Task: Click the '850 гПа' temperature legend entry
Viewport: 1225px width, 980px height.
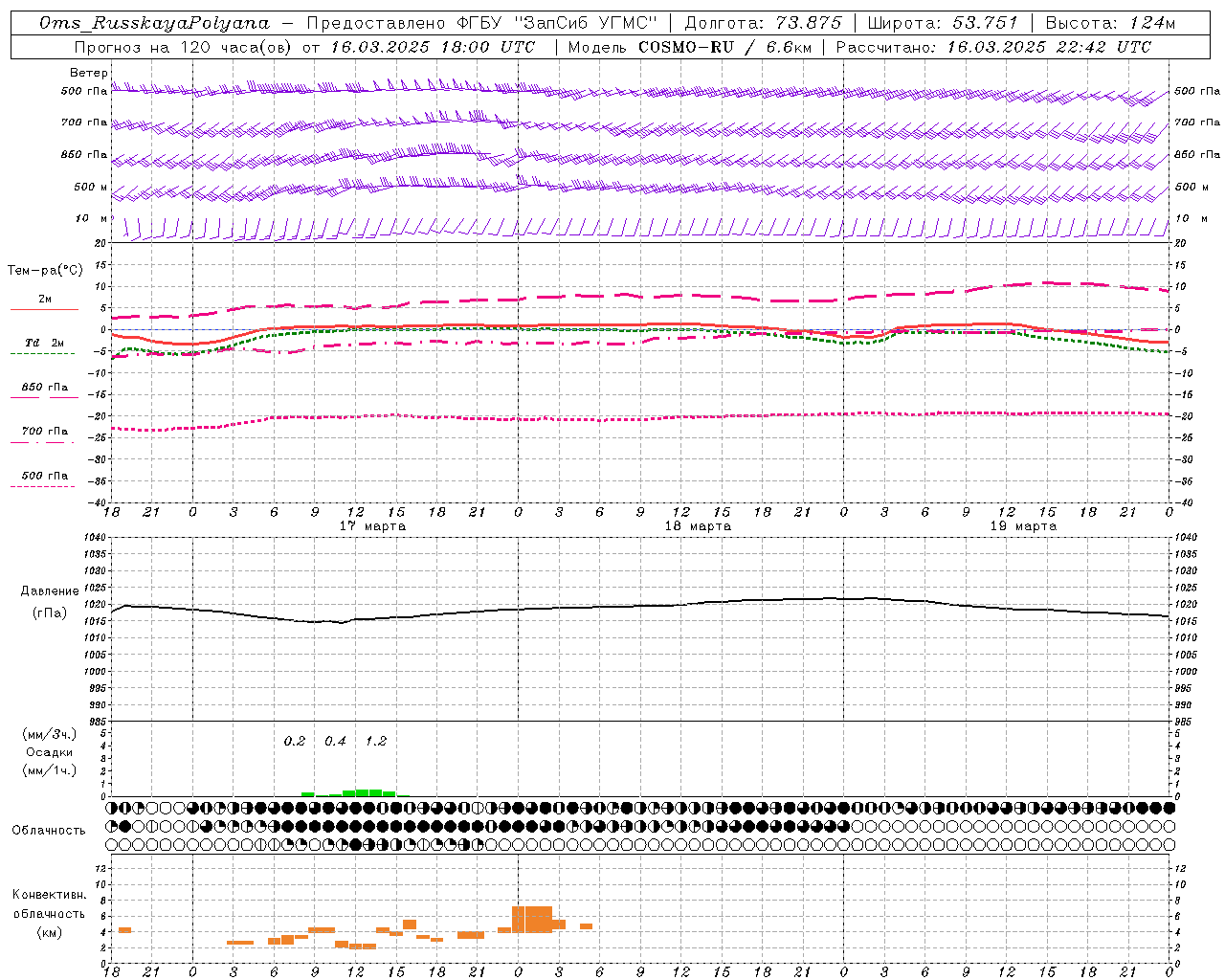Action: pos(44,388)
